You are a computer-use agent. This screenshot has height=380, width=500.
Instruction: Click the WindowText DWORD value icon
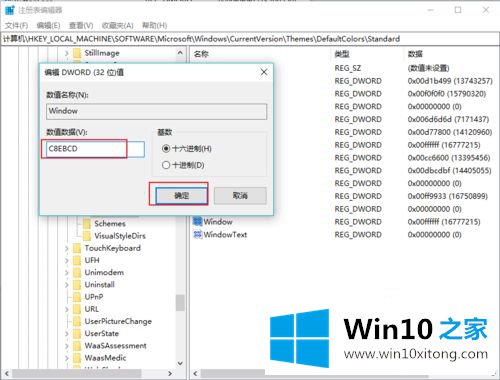click(198, 235)
